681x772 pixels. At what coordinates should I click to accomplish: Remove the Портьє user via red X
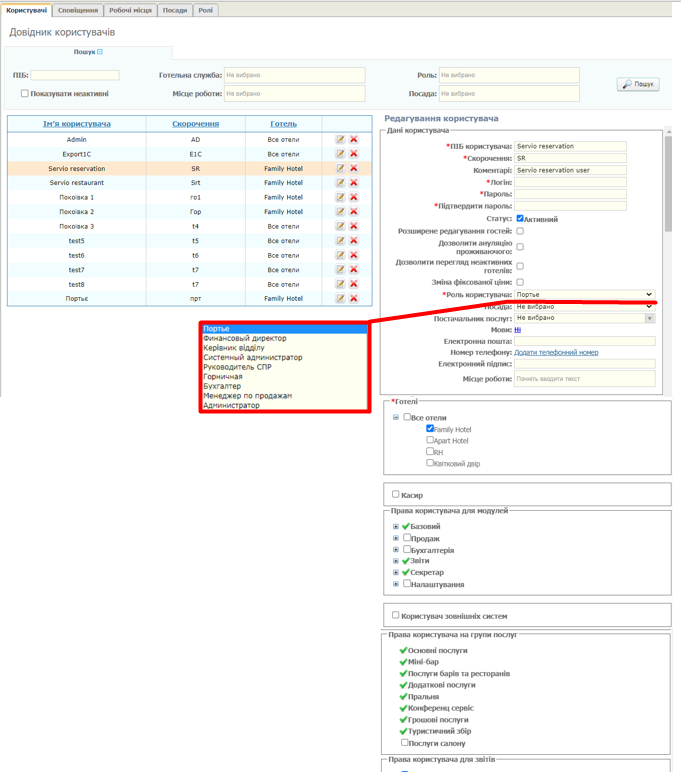[x=354, y=299]
